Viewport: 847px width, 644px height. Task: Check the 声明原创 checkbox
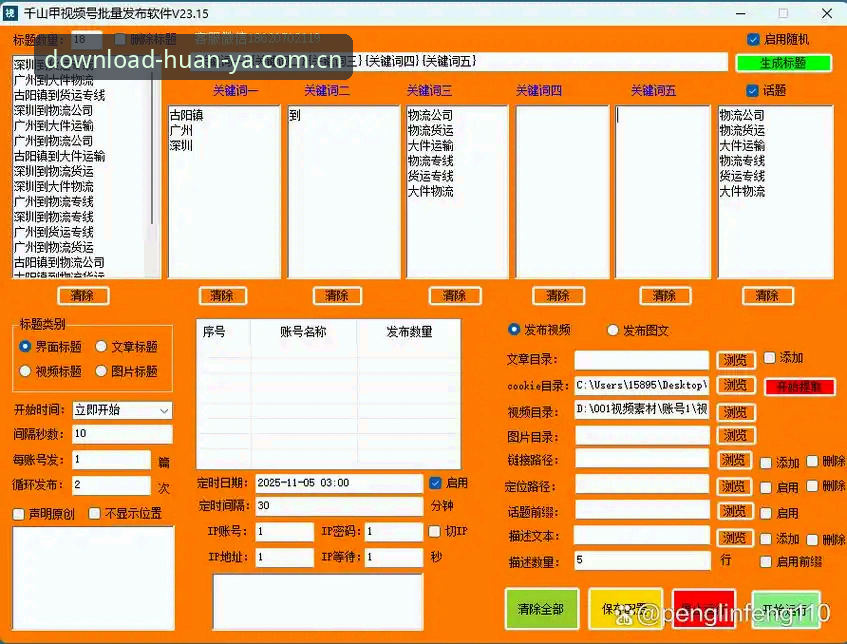(x=19, y=514)
